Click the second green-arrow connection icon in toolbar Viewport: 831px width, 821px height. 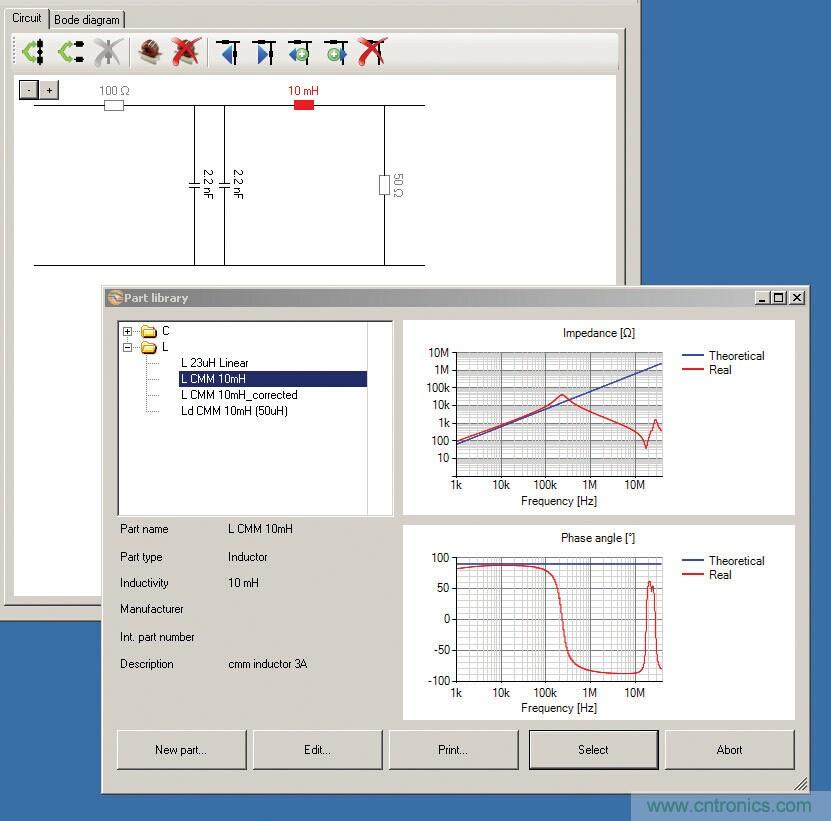click(70, 52)
